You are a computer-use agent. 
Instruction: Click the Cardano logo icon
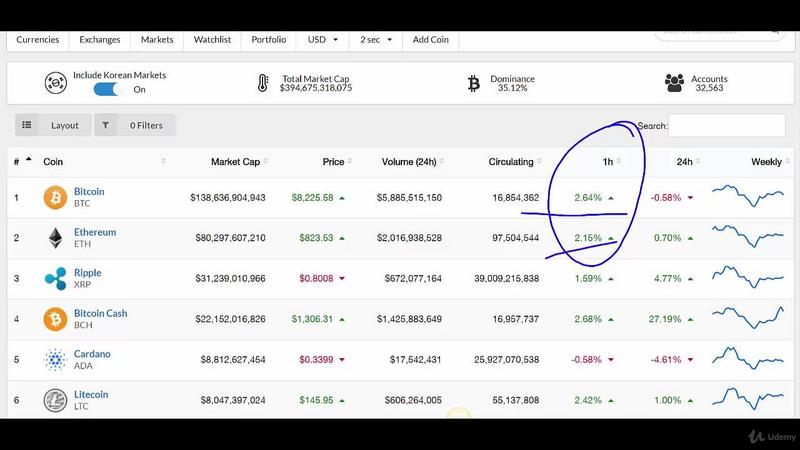[55, 360]
